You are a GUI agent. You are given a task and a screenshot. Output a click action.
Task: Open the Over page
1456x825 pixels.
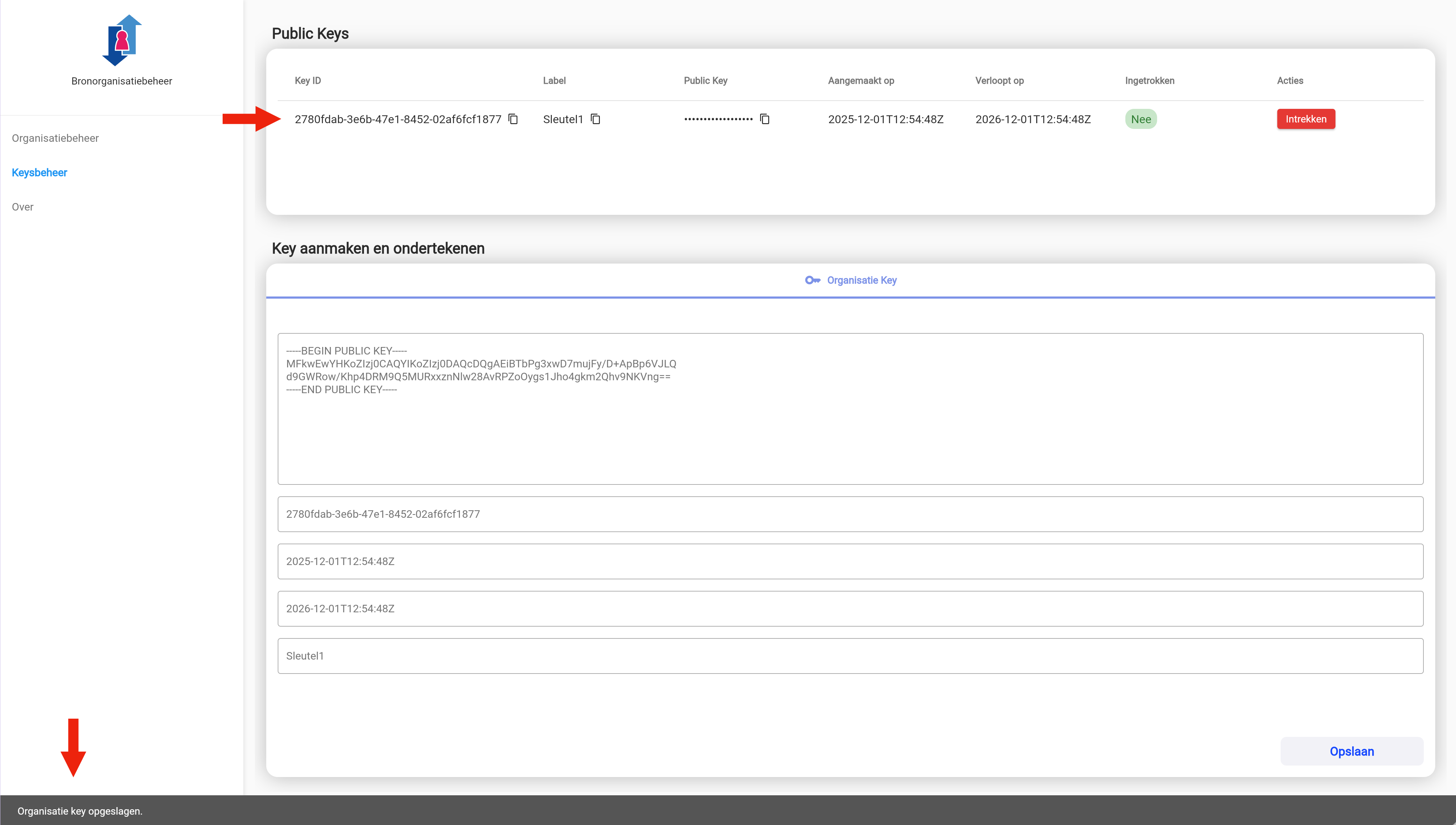23,207
